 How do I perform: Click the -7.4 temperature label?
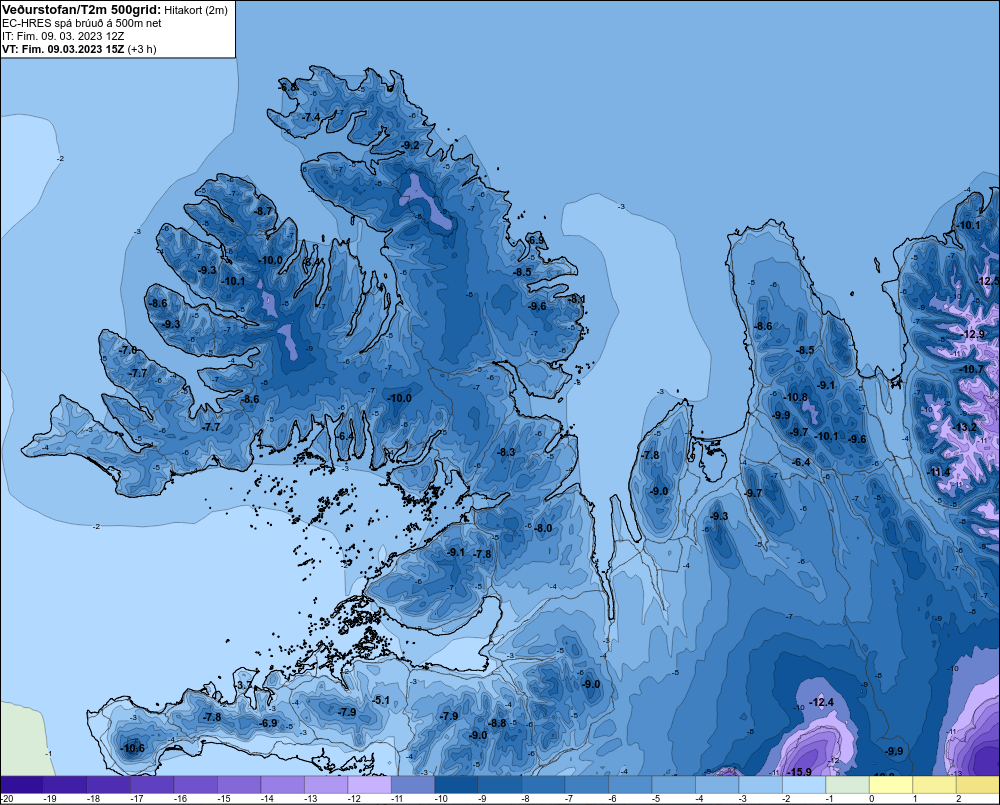pos(311,117)
